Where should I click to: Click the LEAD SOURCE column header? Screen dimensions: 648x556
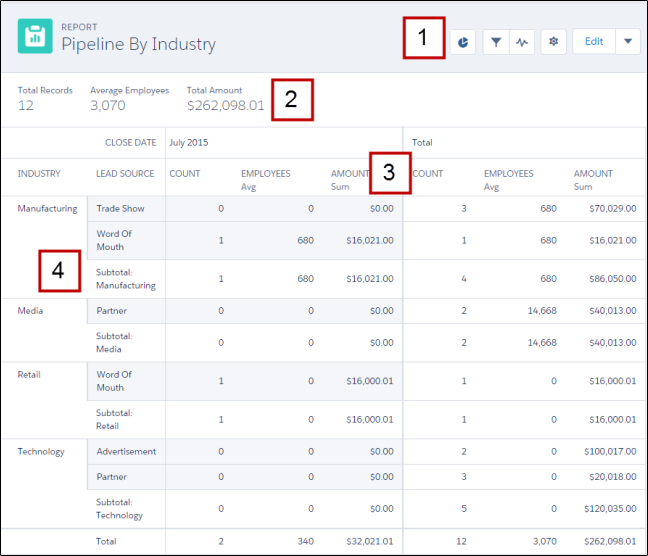click(125, 174)
